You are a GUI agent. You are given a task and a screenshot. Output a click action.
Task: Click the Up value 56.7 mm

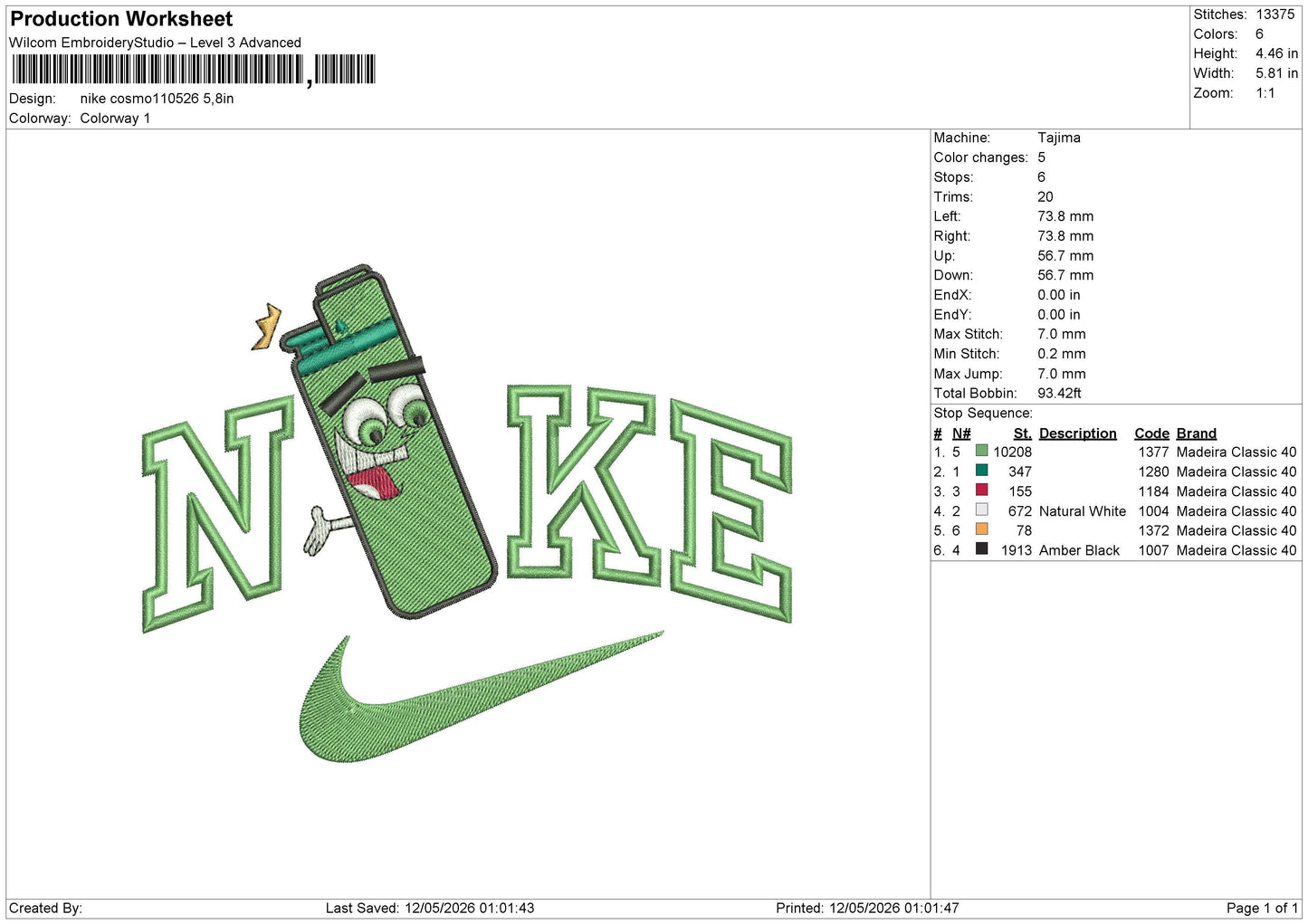(1065, 256)
